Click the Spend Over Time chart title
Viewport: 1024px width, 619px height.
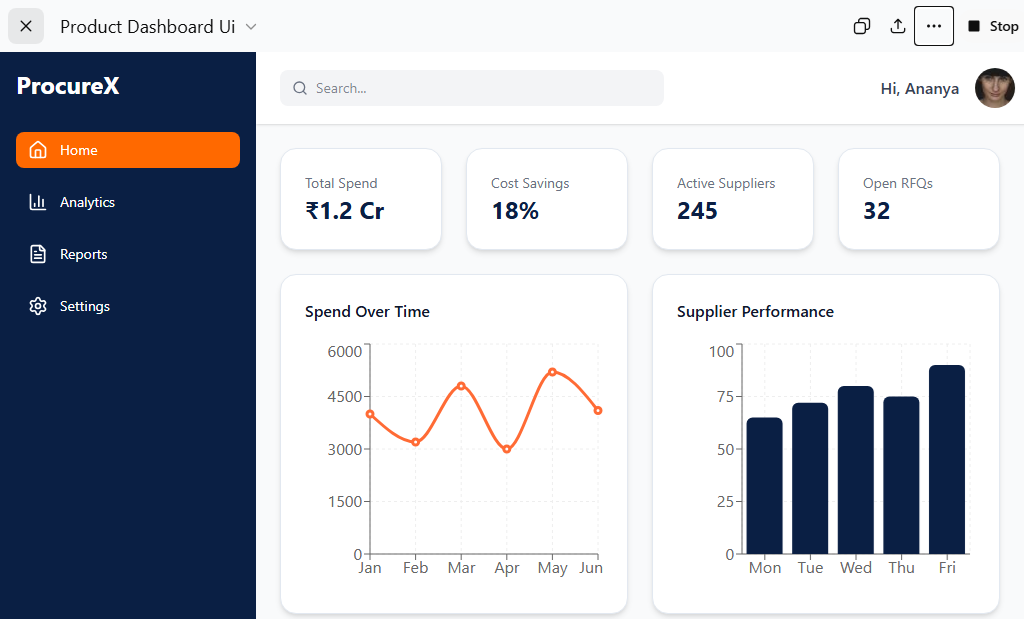(367, 312)
